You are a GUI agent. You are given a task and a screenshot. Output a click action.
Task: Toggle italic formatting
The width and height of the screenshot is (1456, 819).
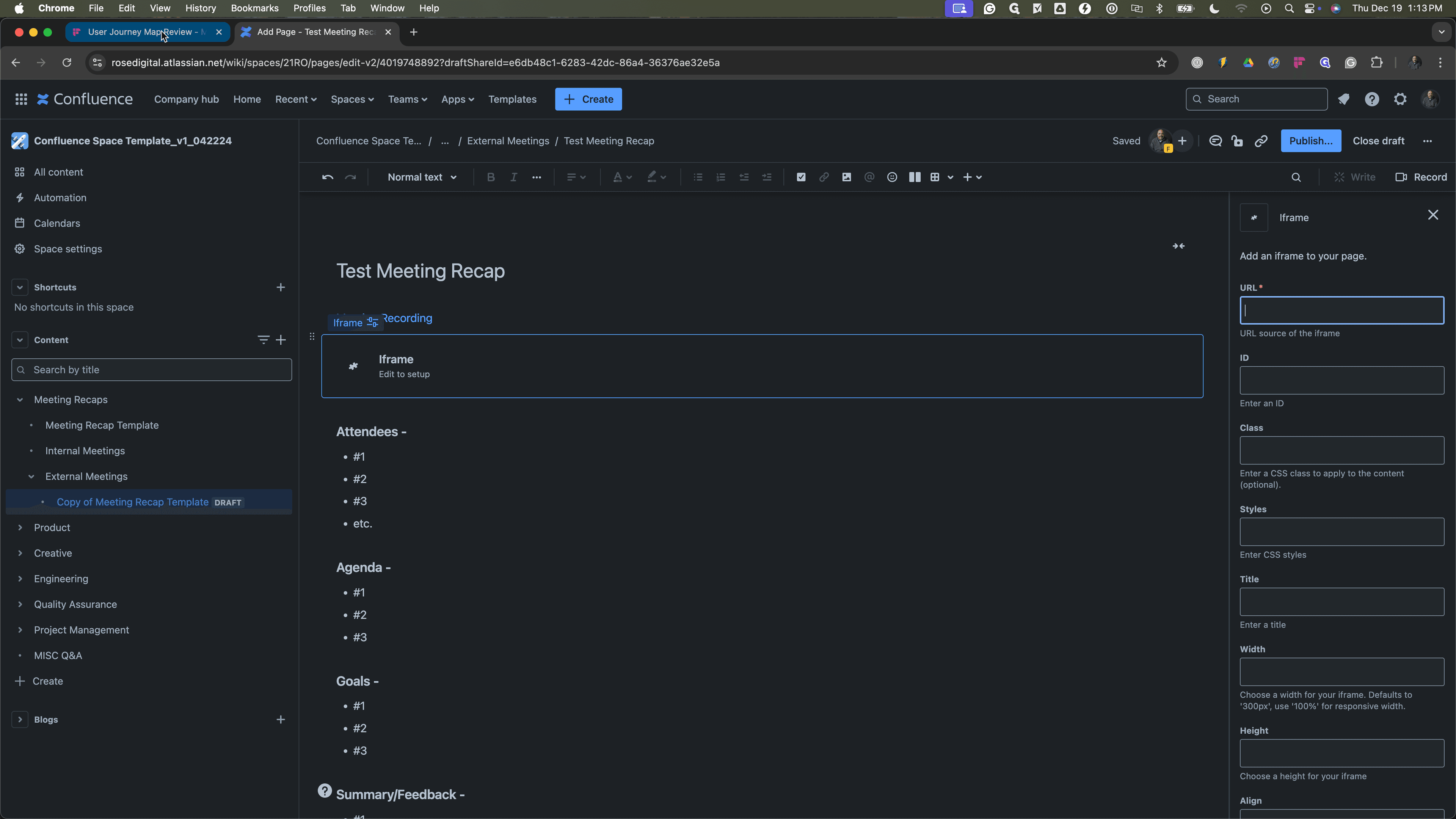(513, 177)
